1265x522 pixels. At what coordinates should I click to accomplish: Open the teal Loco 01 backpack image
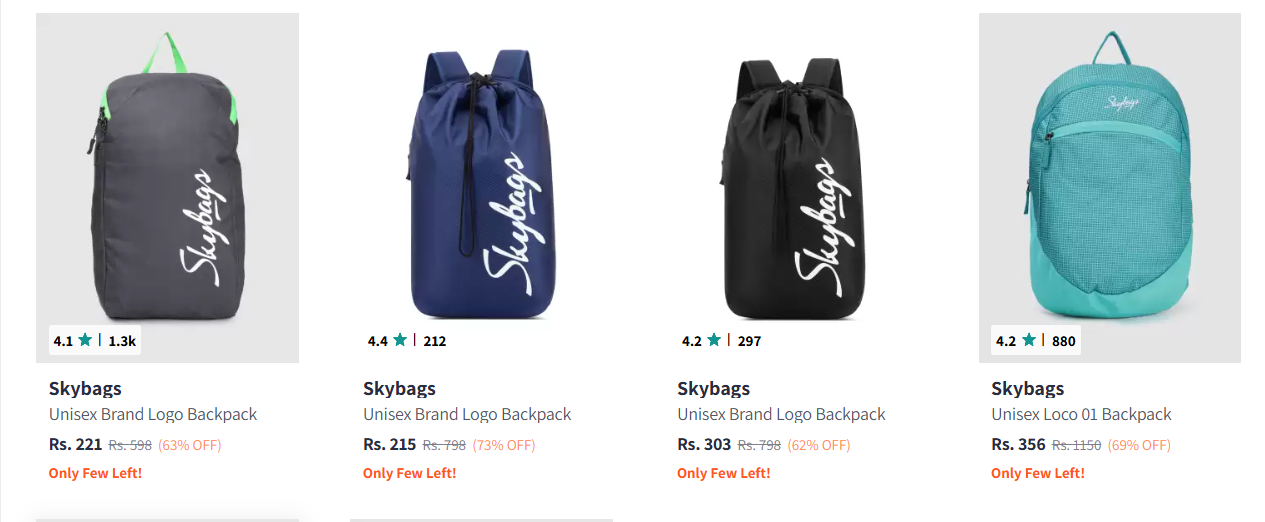click(x=1110, y=188)
